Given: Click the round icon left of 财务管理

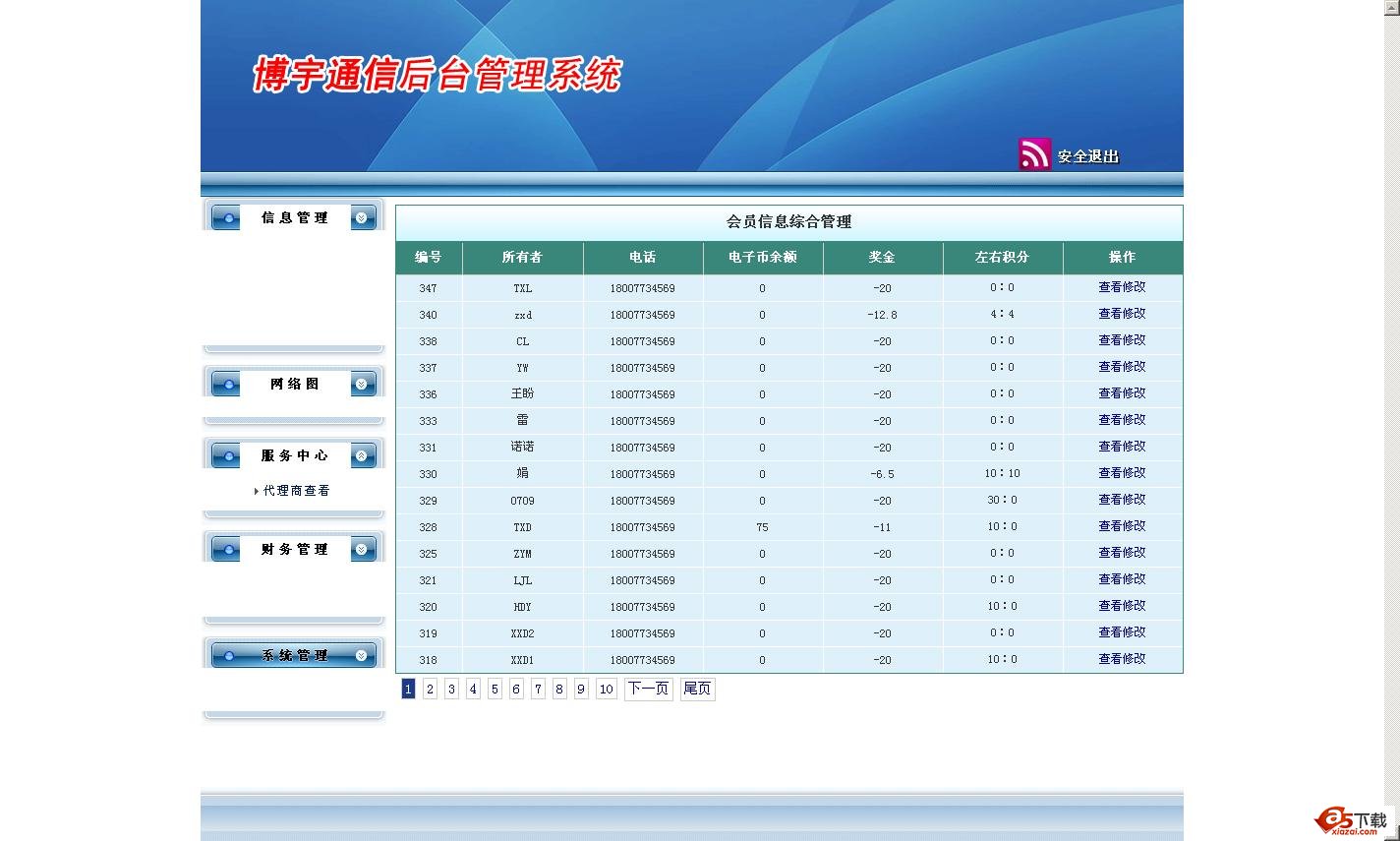Looking at the screenshot, I should (226, 550).
